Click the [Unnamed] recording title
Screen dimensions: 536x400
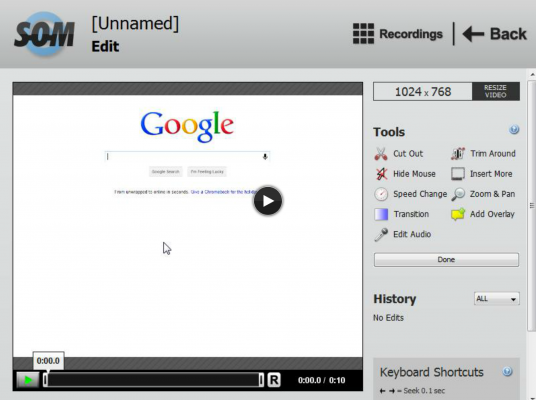[135, 24]
